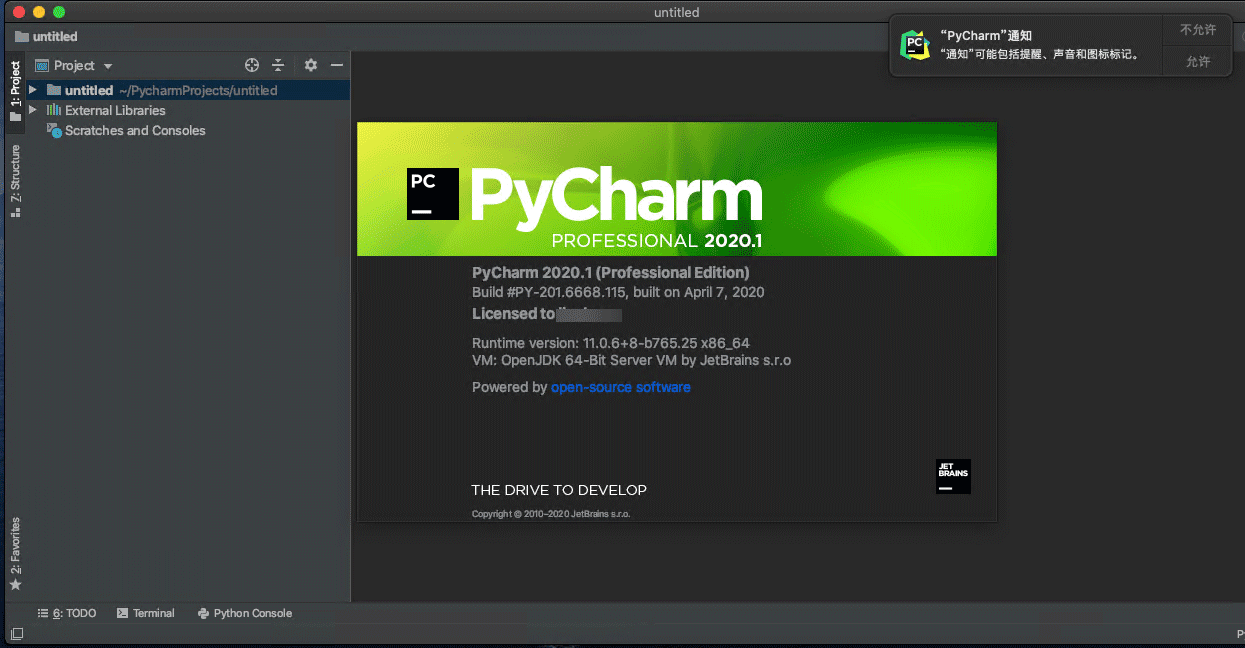The height and width of the screenshot is (648, 1245).
Task: Click PyCharm icon in notification banner
Action: (914, 45)
